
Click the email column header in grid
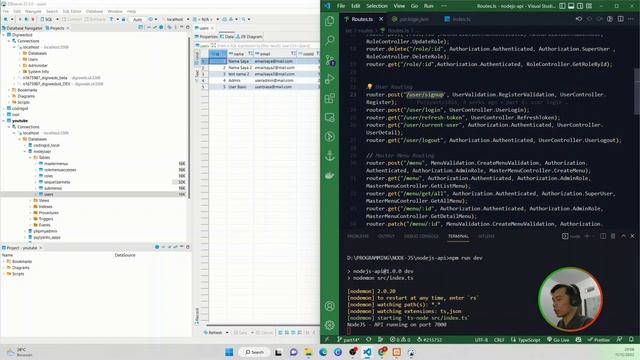274,54
